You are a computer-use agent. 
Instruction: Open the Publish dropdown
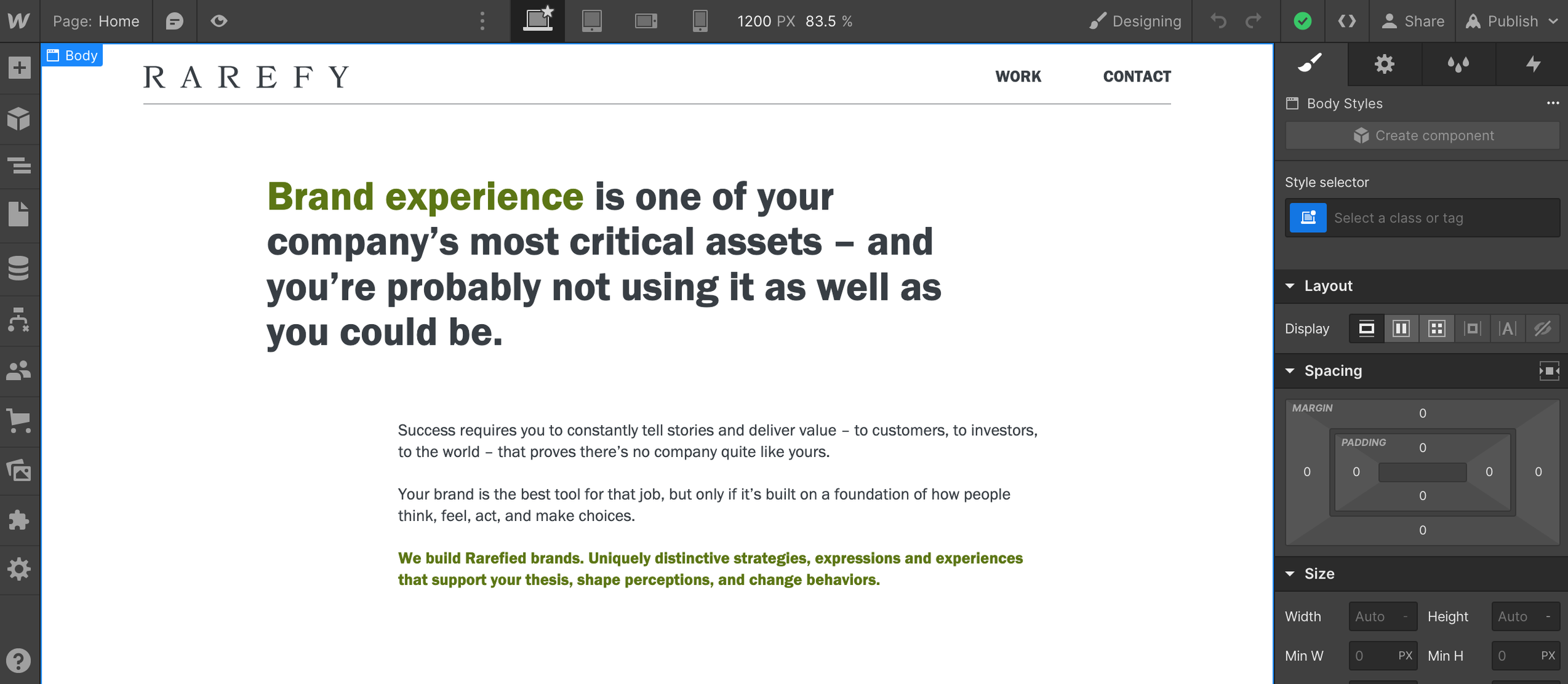click(x=1512, y=21)
